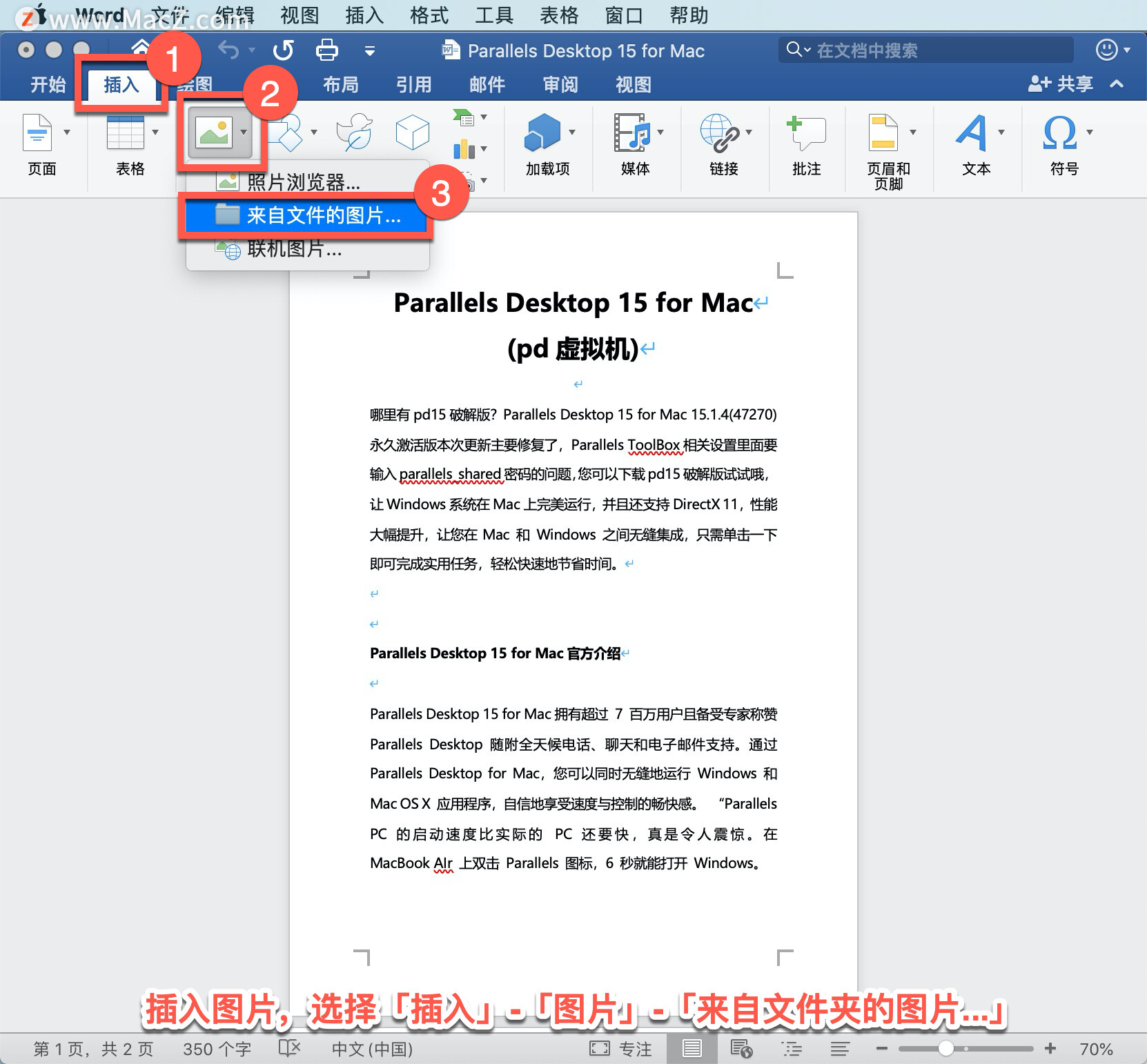Screen dimensions: 1147x1064
Task: Click the Redo/Repeat arrow icon
Action: tap(284, 50)
